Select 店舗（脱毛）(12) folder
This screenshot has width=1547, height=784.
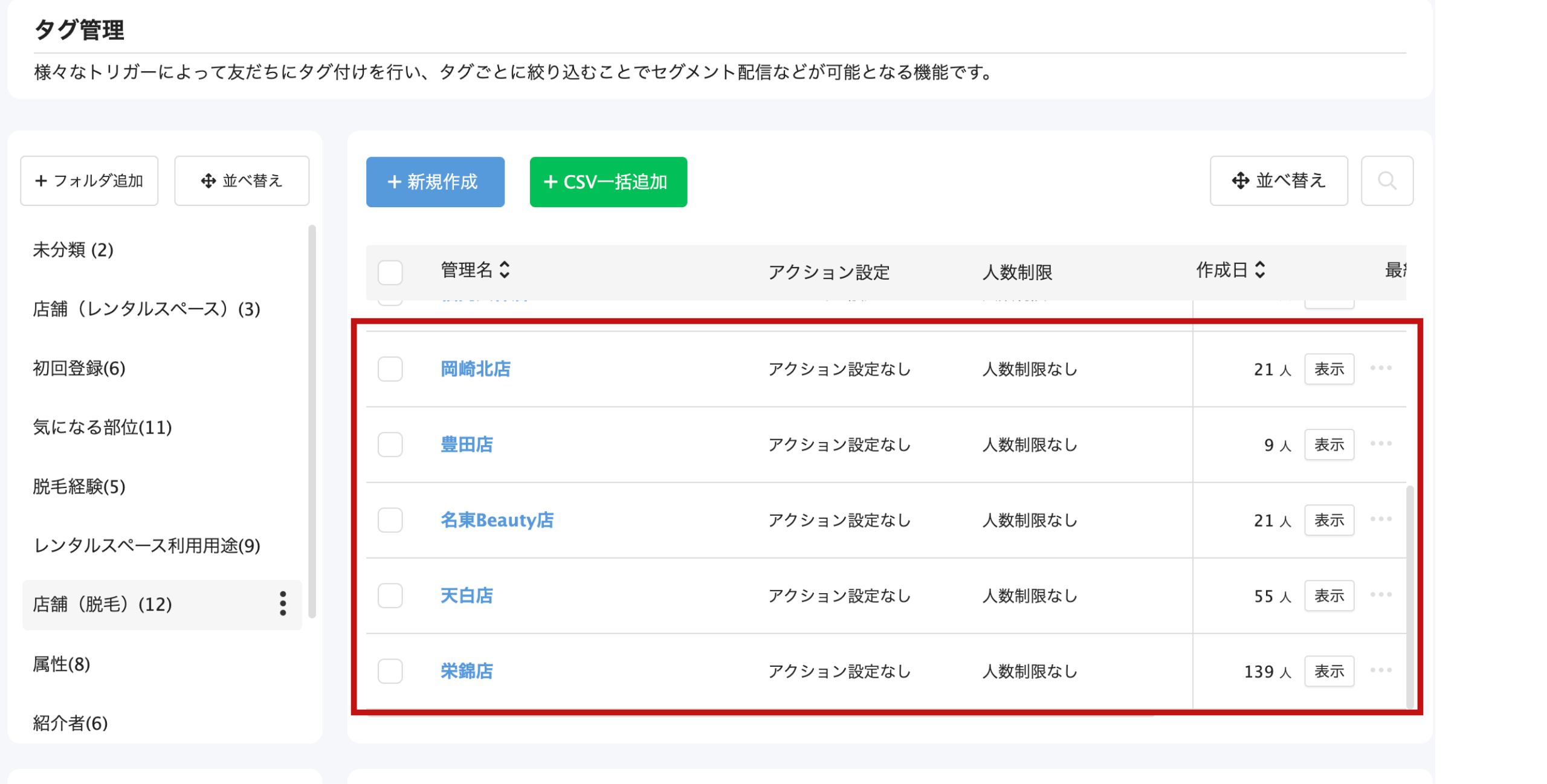161,604
